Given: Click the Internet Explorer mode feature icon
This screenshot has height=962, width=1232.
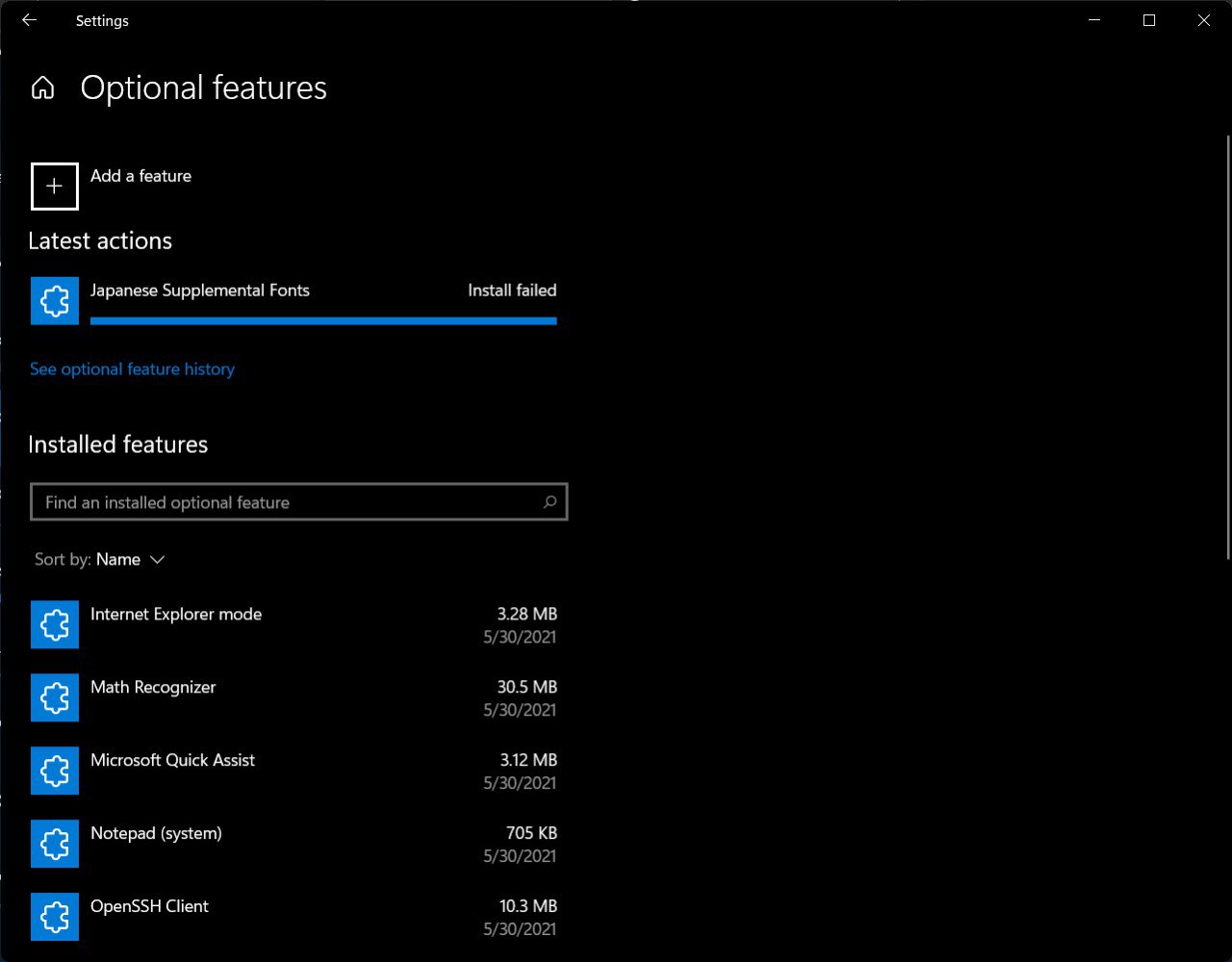Looking at the screenshot, I should click(x=55, y=624).
